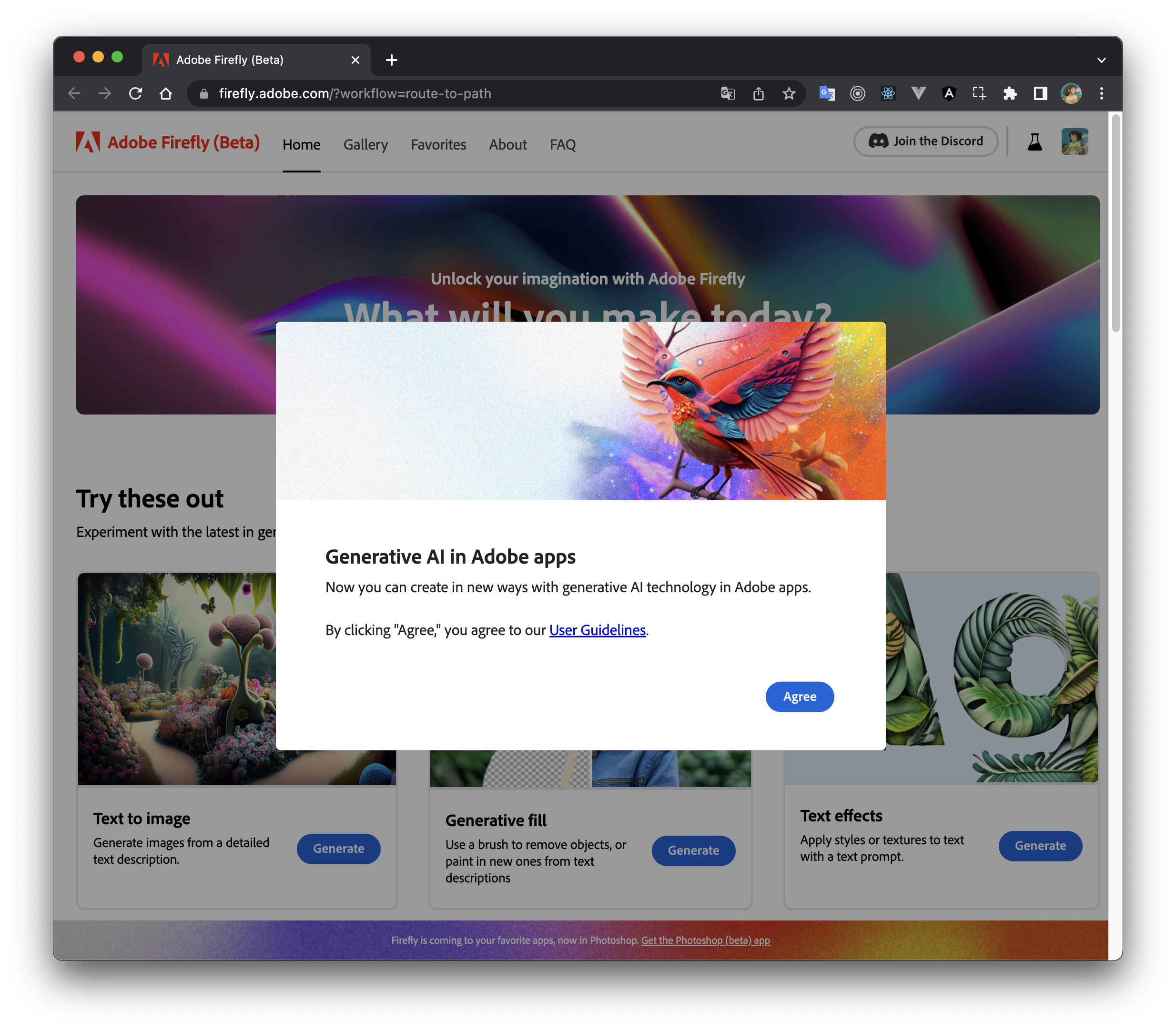
Task: Open the Gallery tab
Action: (365, 144)
